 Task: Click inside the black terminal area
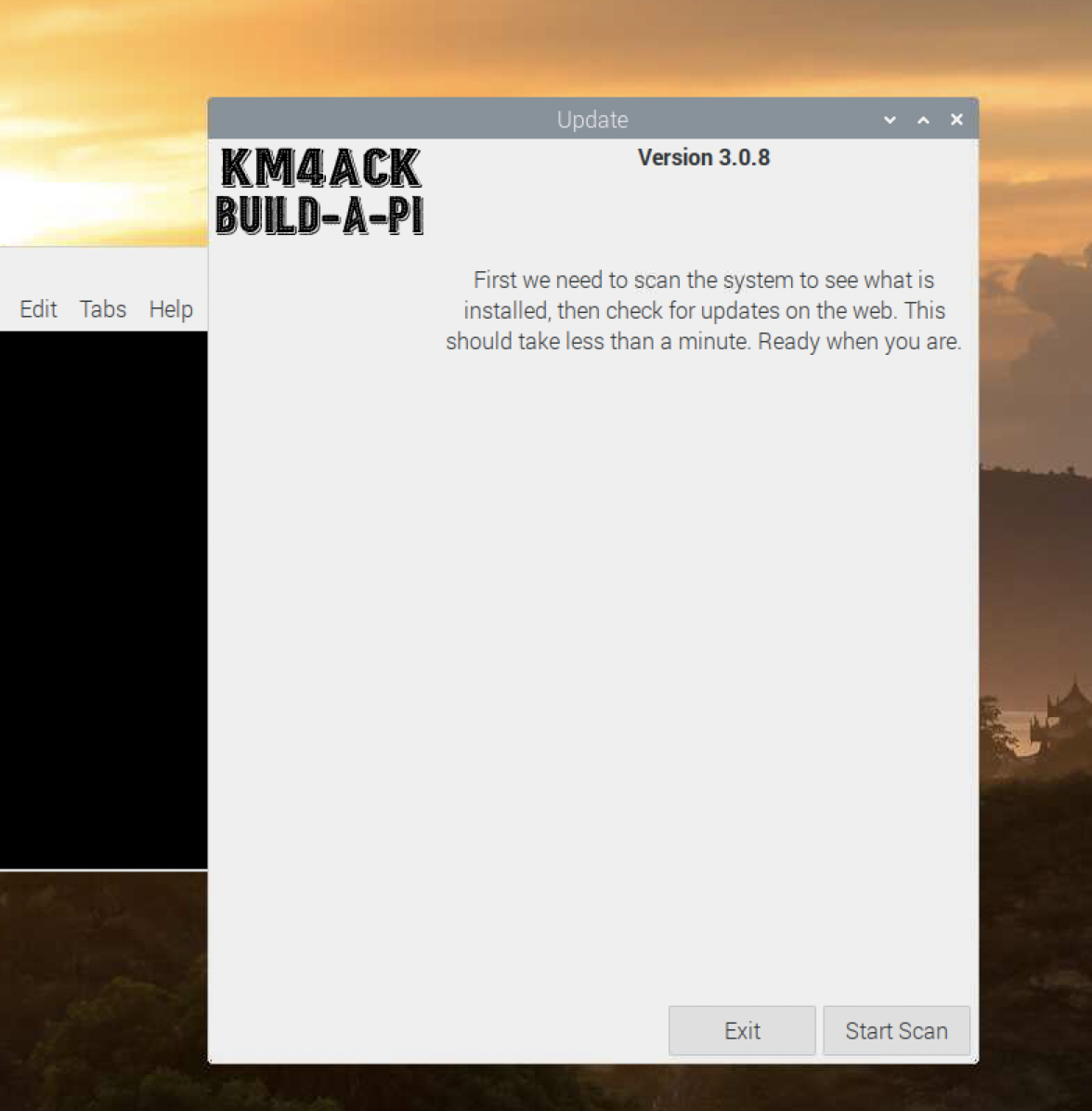pyautogui.click(x=102, y=604)
